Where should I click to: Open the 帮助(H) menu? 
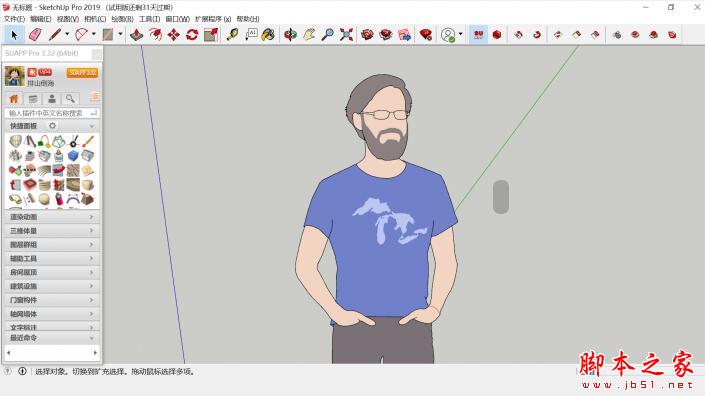coord(248,19)
